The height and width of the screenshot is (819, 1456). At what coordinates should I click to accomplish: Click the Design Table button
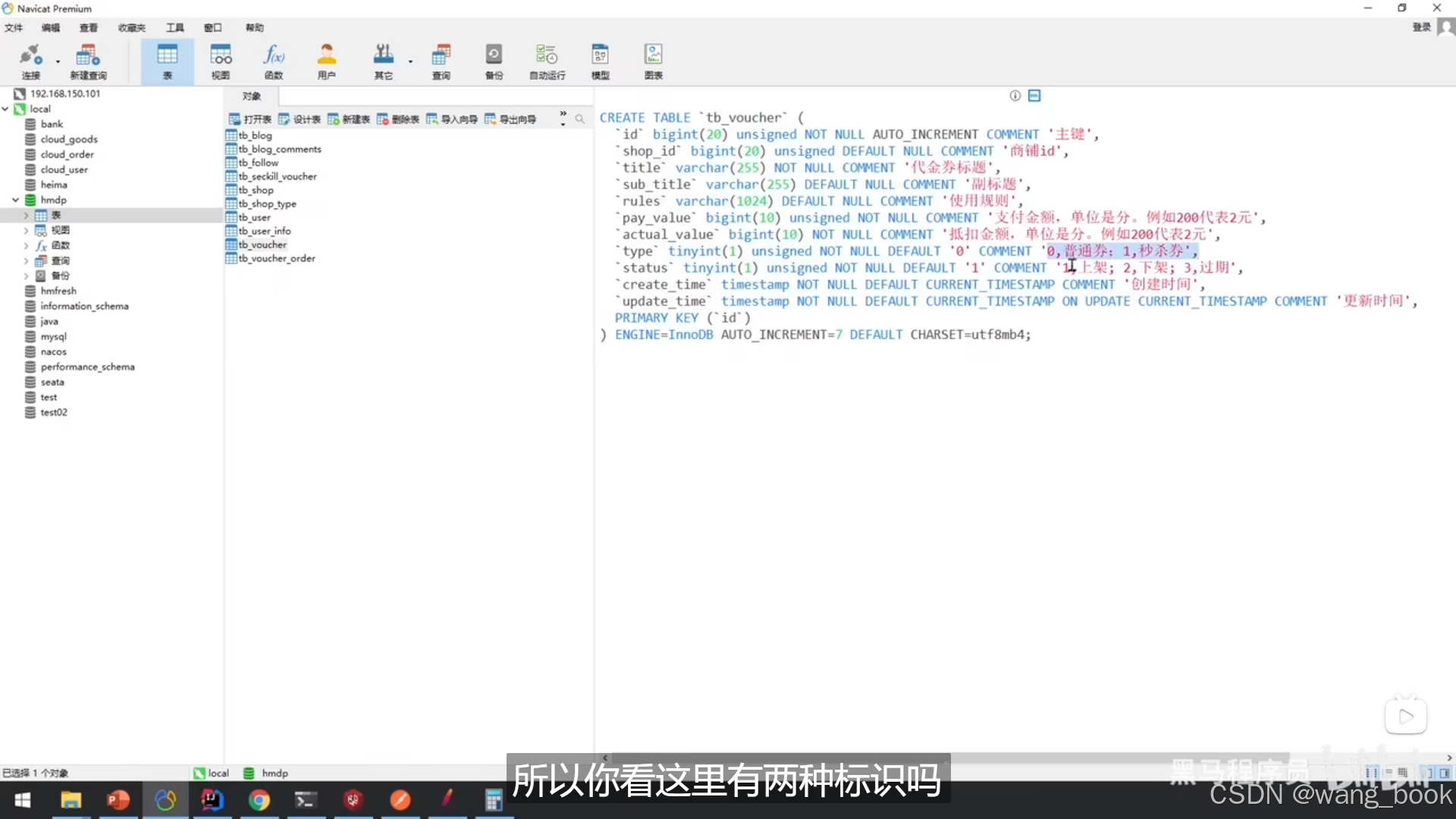[x=300, y=119]
